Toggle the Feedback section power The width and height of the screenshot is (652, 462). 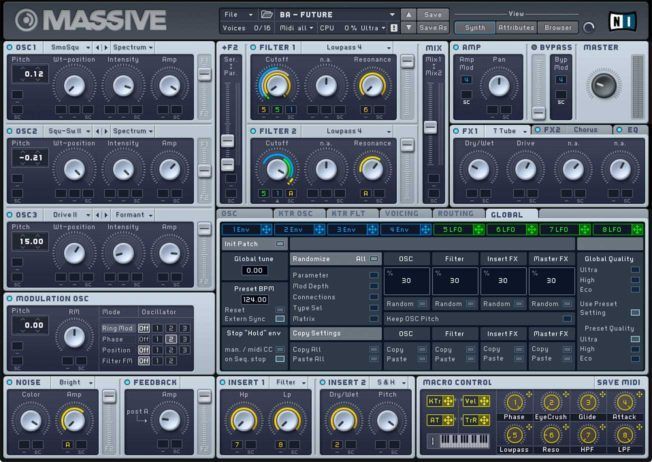click(x=127, y=382)
